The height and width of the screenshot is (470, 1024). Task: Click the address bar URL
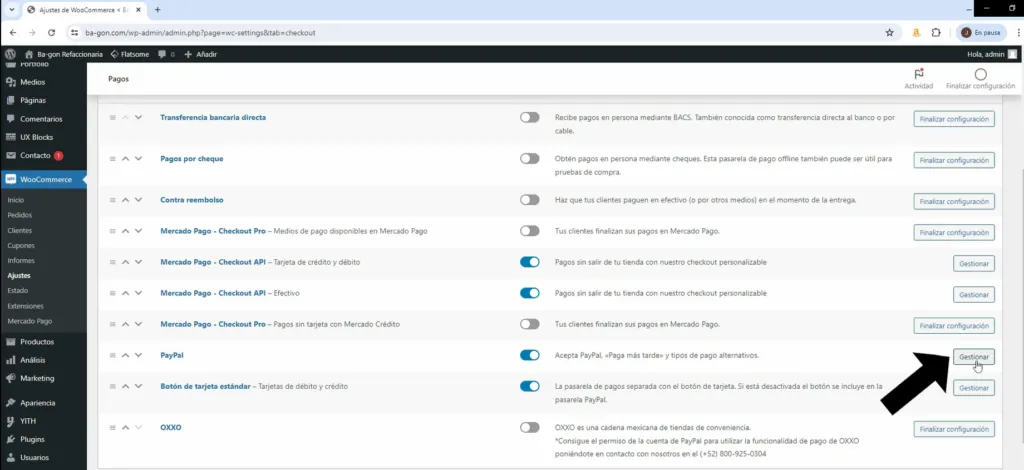[x=200, y=32]
